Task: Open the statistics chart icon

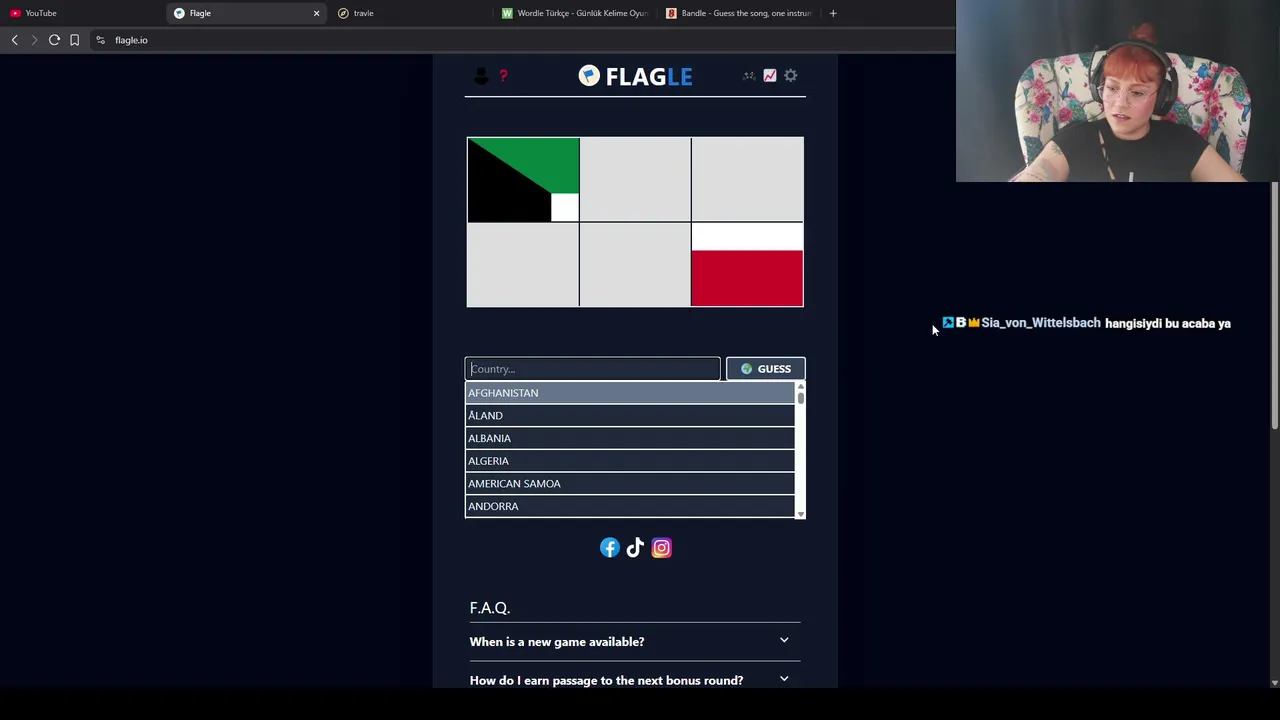Action: (x=770, y=76)
